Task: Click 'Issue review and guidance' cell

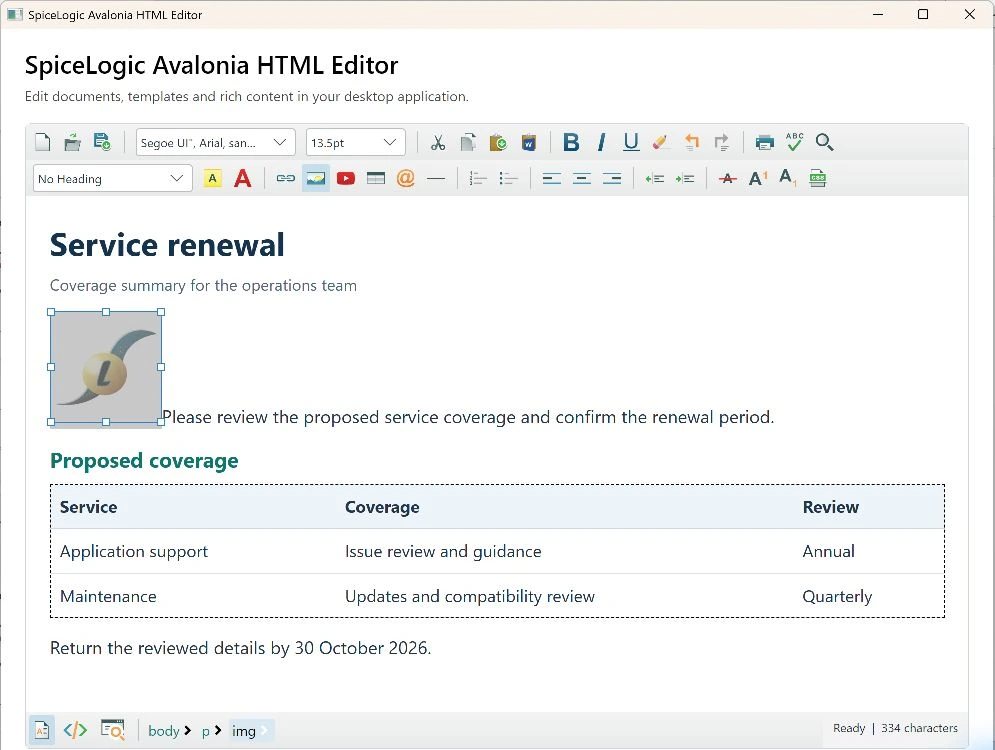Action: [566, 551]
